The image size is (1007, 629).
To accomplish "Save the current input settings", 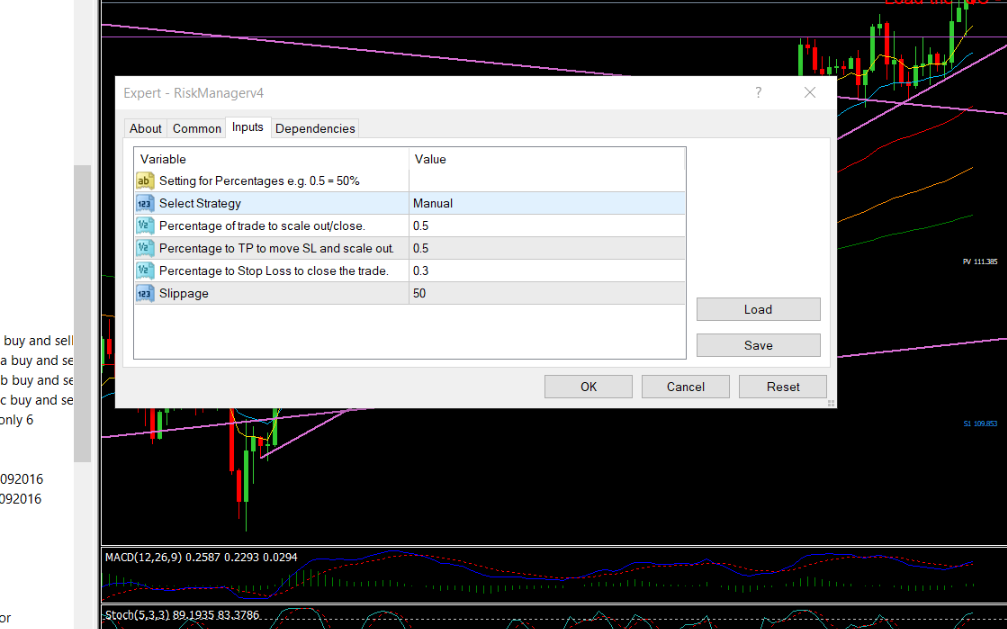I will pyautogui.click(x=758, y=345).
